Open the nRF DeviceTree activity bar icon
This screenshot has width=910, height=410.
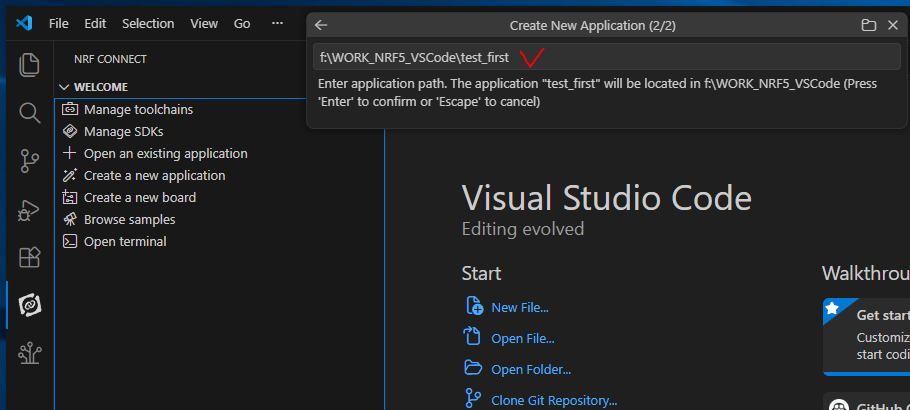[x=30, y=353]
